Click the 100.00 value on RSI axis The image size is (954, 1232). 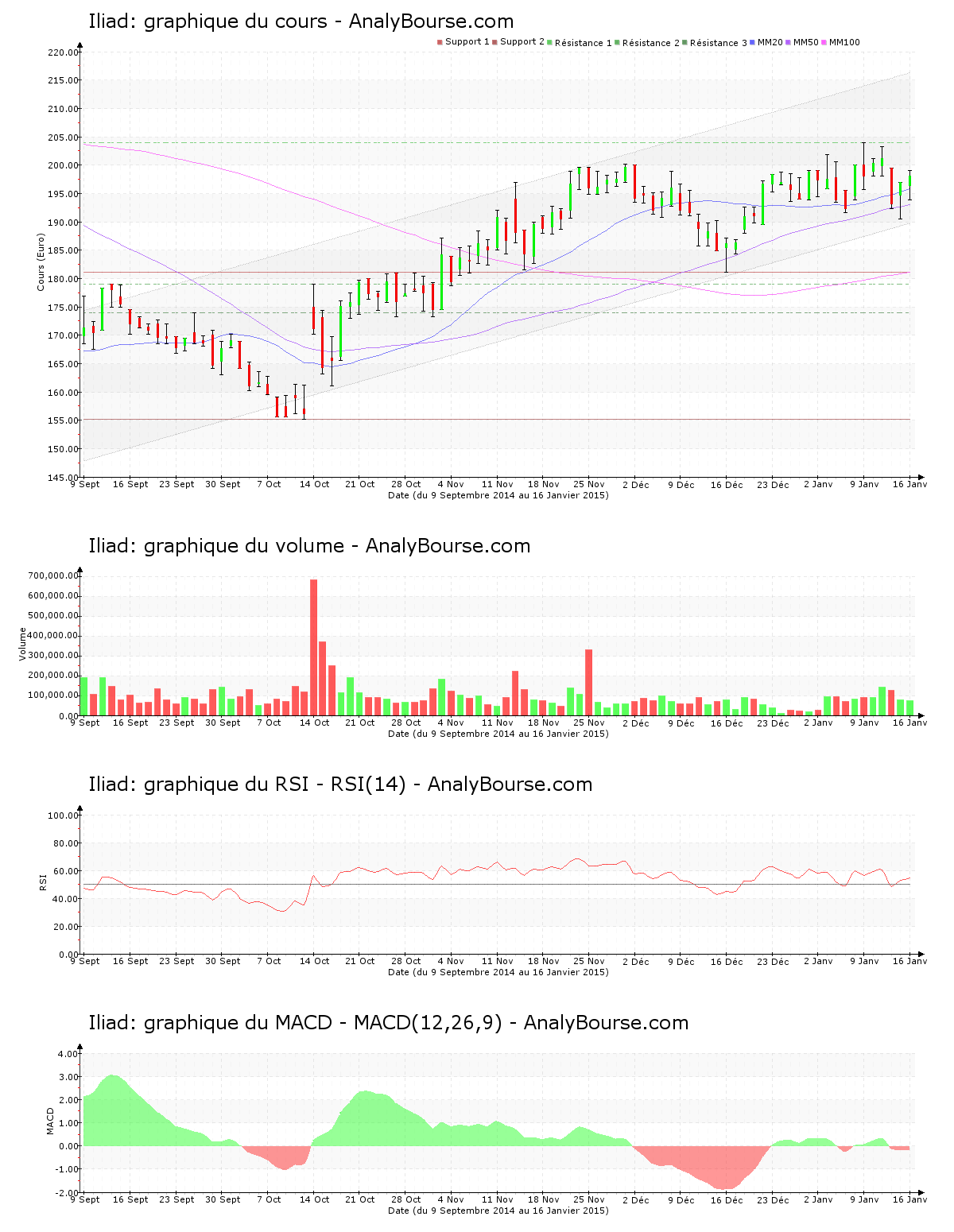coord(64,816)
